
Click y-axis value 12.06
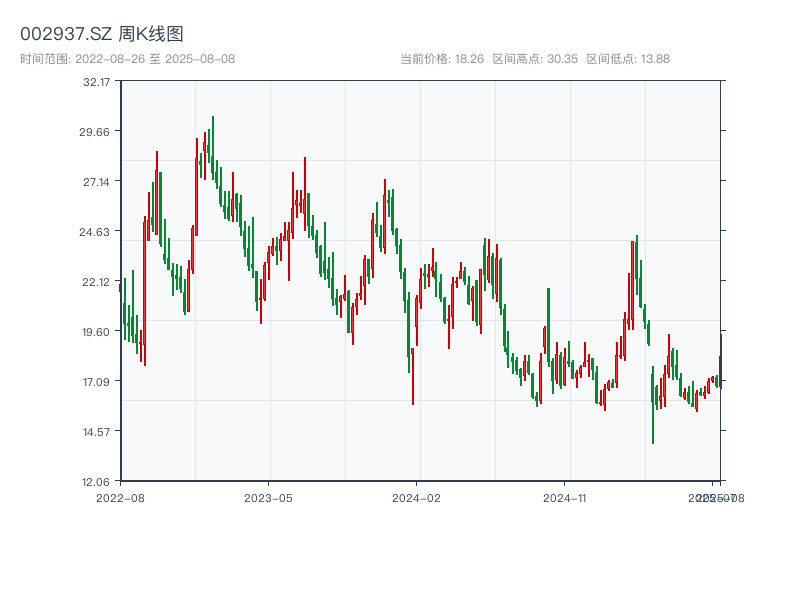point(96,482)
